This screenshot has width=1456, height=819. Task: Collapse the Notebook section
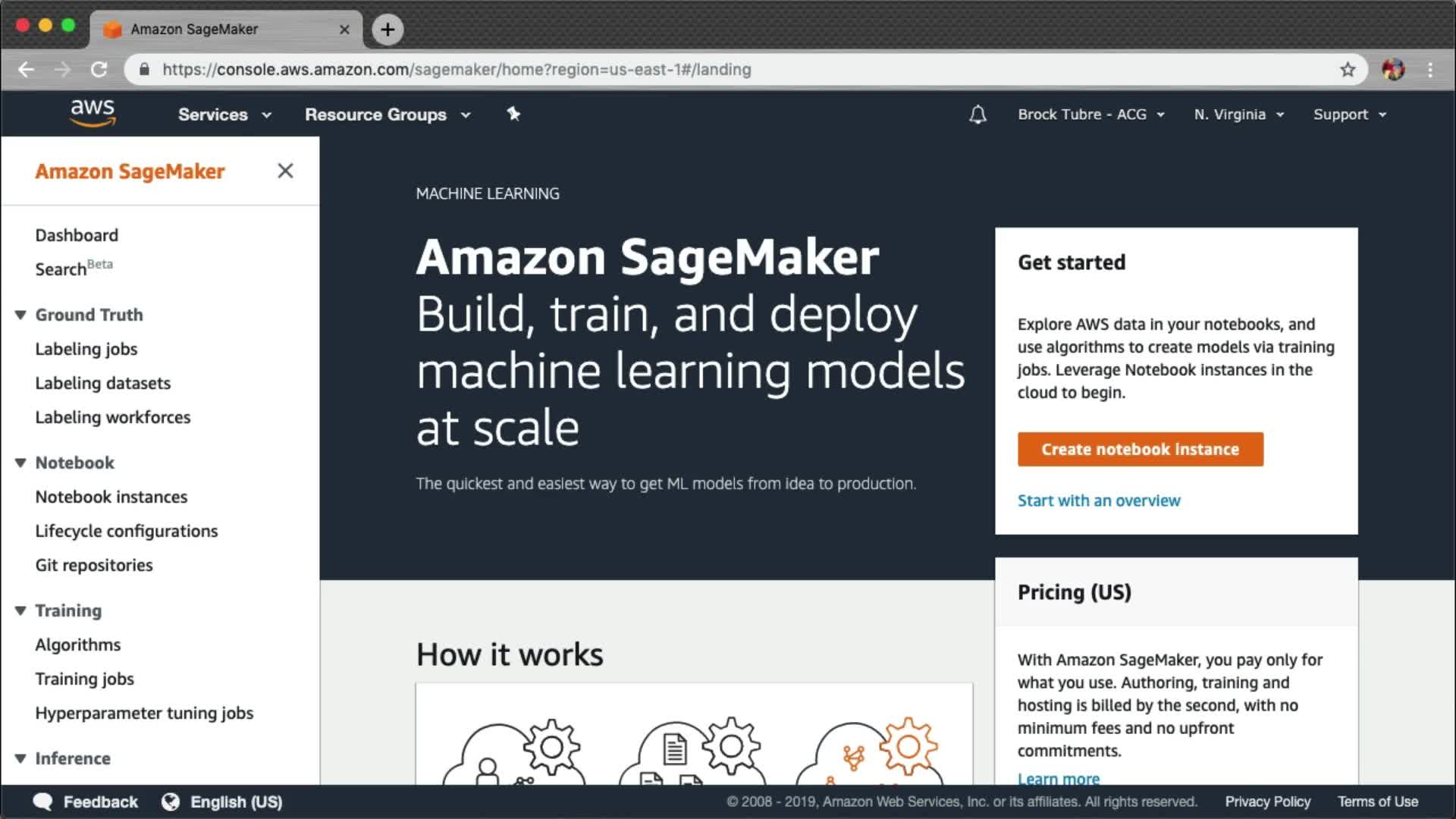click(20, 463)
